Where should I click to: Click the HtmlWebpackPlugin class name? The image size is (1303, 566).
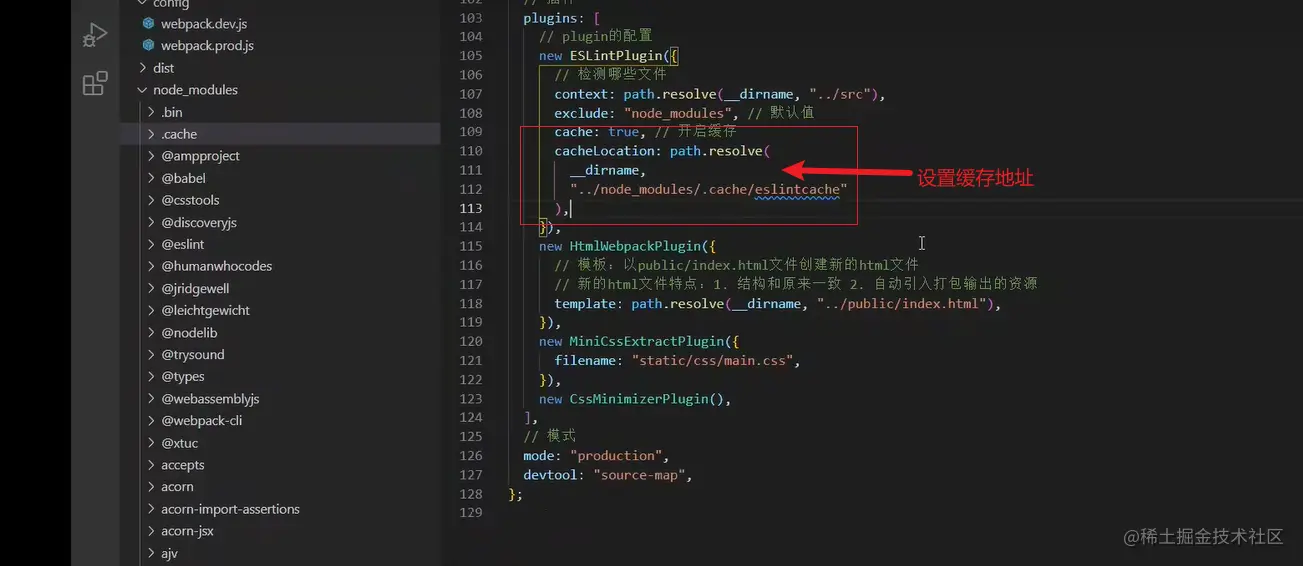(x=635, y=246)
